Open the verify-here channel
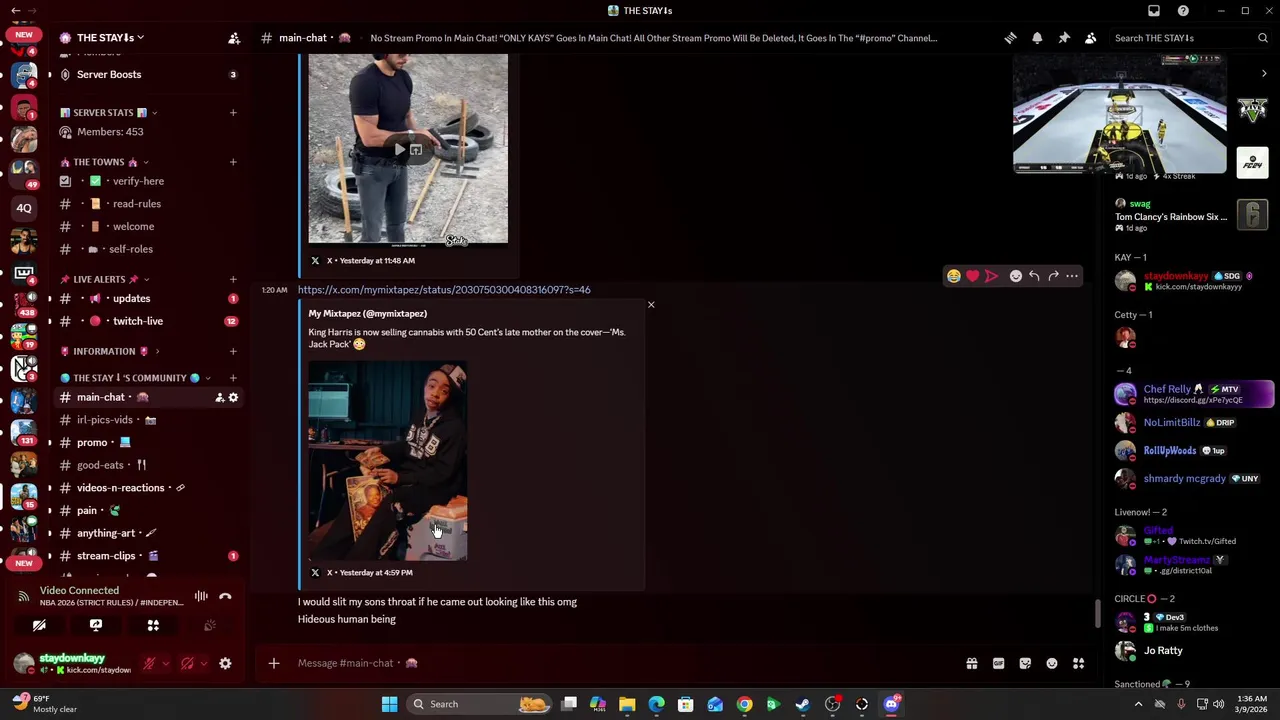This screenshot has width=1280, height=720. (x=148, y=181)
